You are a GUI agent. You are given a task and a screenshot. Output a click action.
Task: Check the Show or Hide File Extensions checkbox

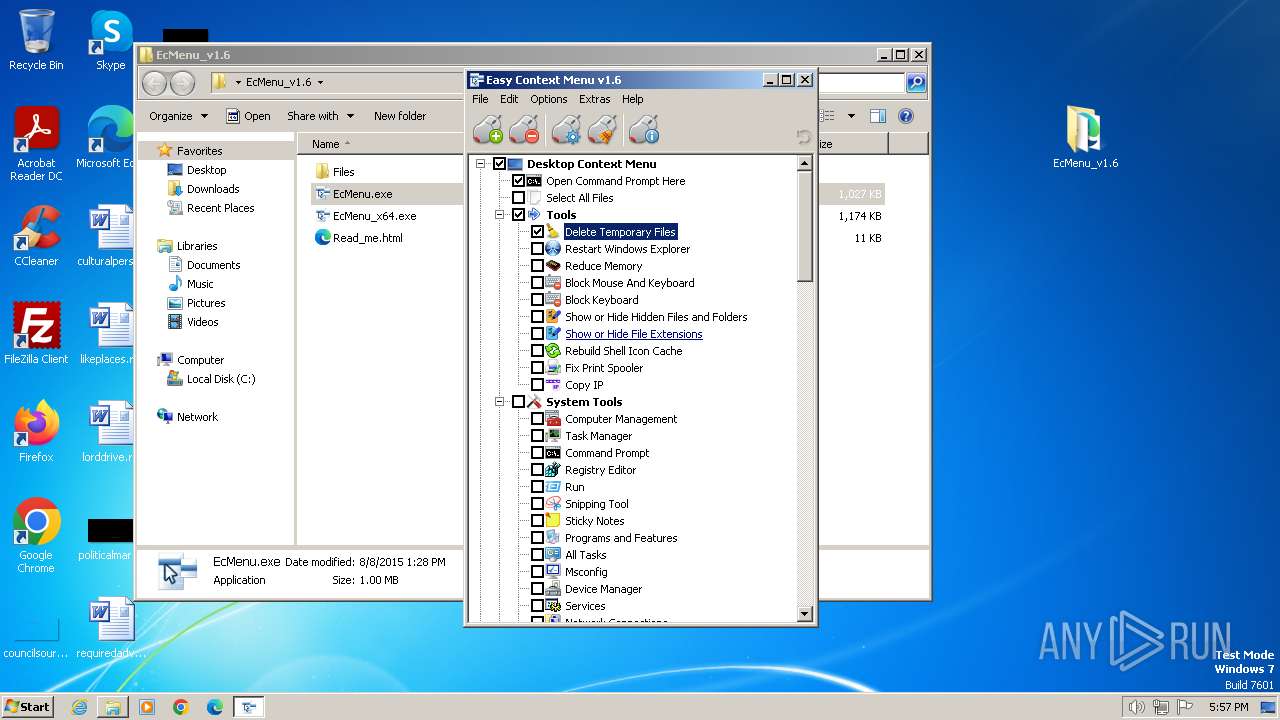coord(537,334)
